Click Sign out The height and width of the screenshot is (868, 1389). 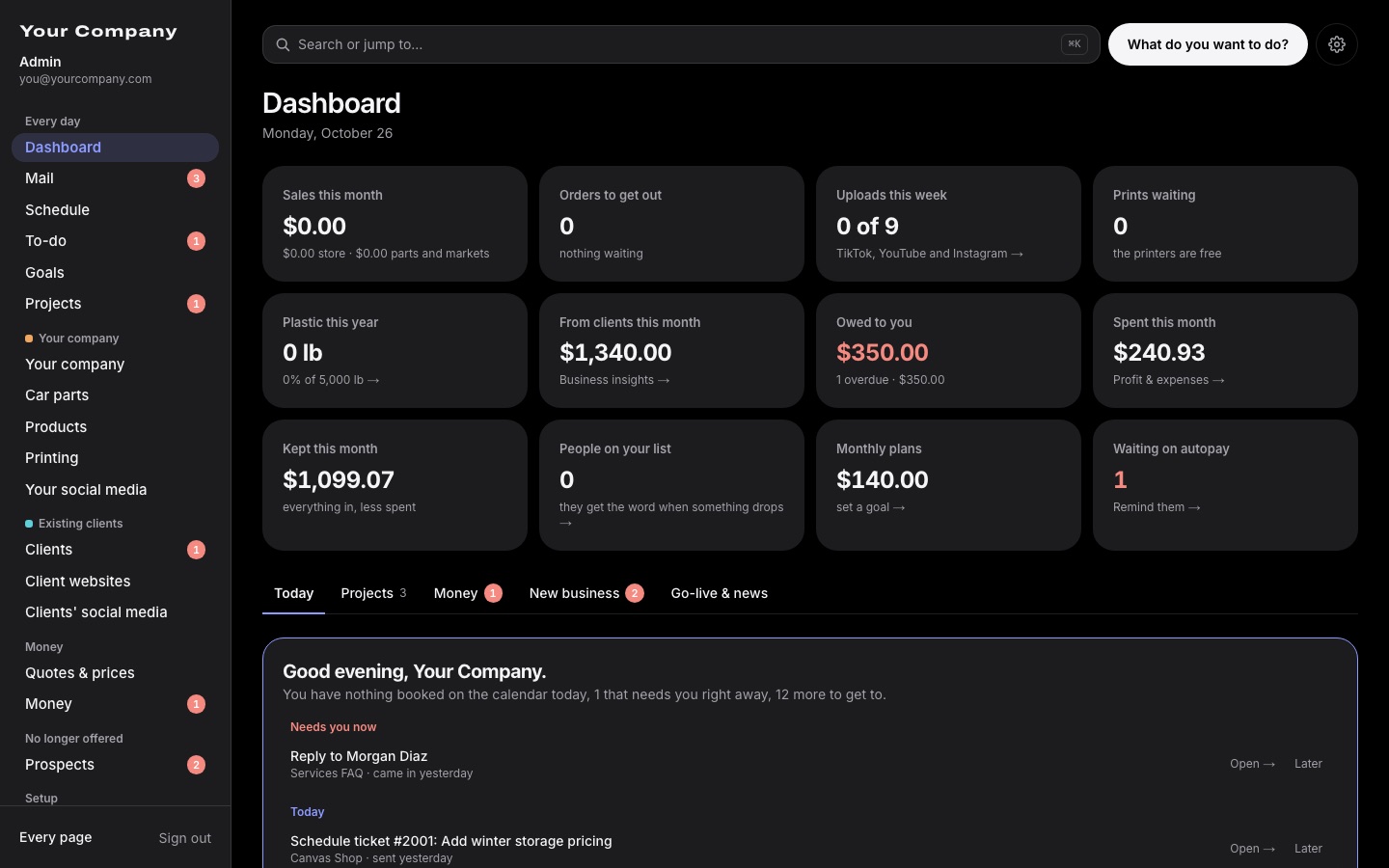point(185,838)
